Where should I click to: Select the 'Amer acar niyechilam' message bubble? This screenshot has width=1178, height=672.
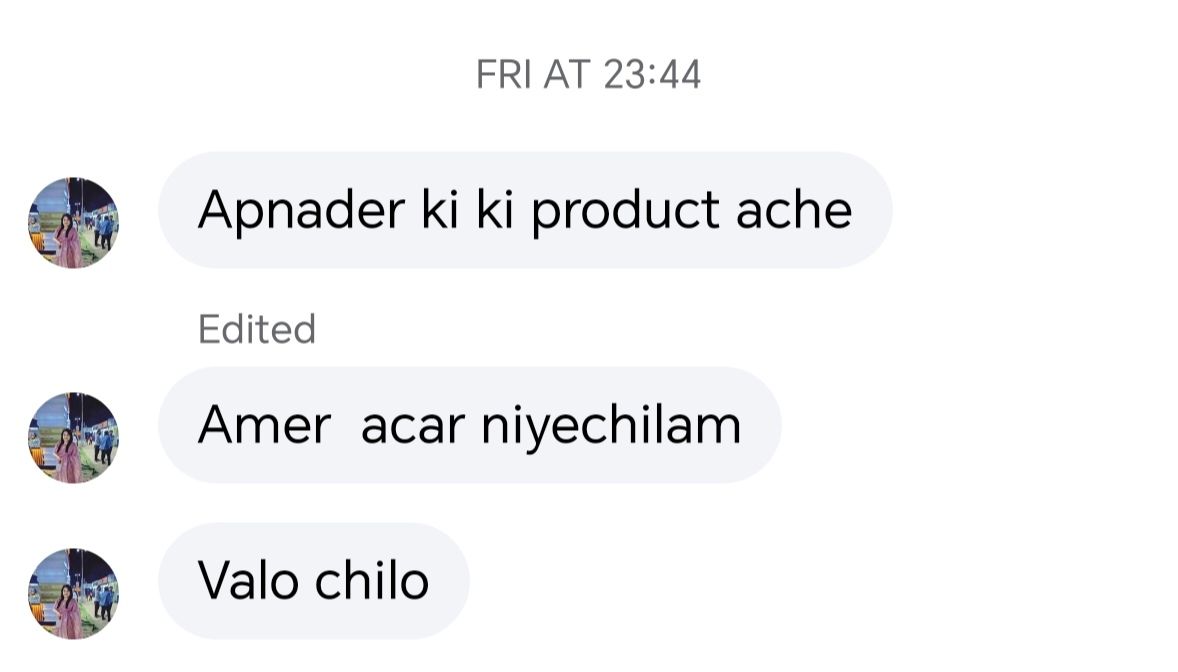[470, 425]
